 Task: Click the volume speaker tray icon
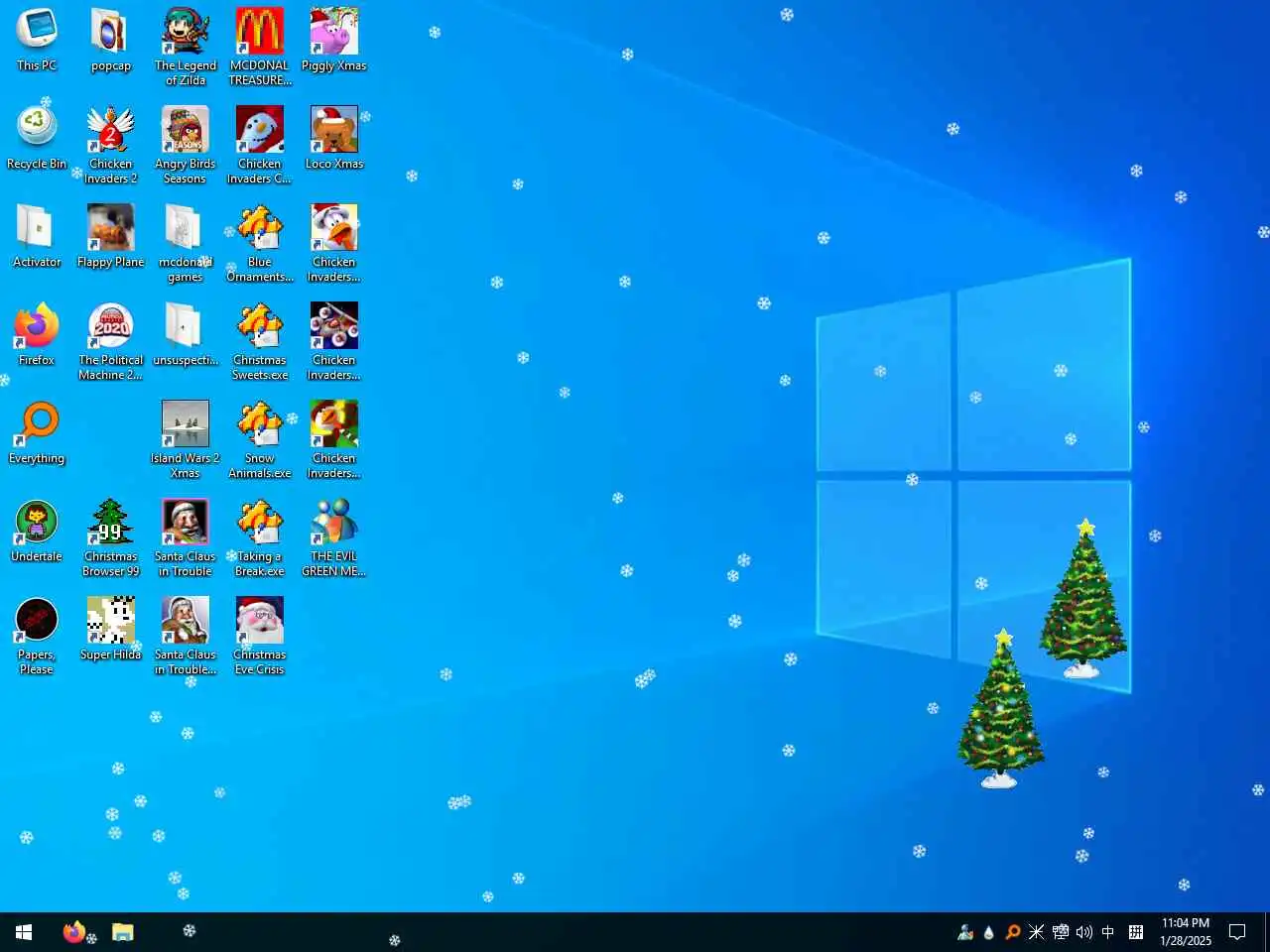[1084, 932]
